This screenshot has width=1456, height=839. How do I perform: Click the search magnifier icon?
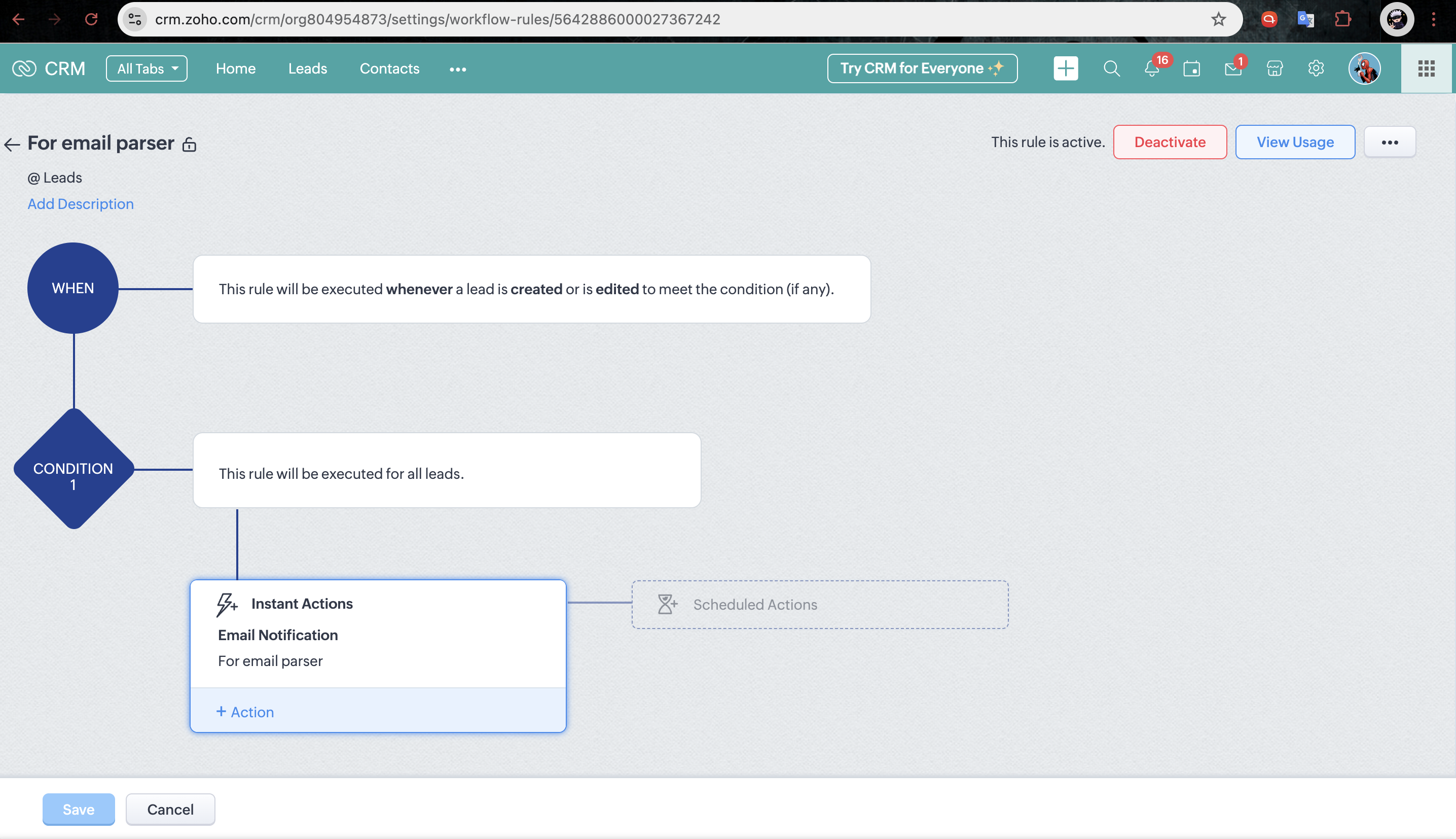point(1111,69)
